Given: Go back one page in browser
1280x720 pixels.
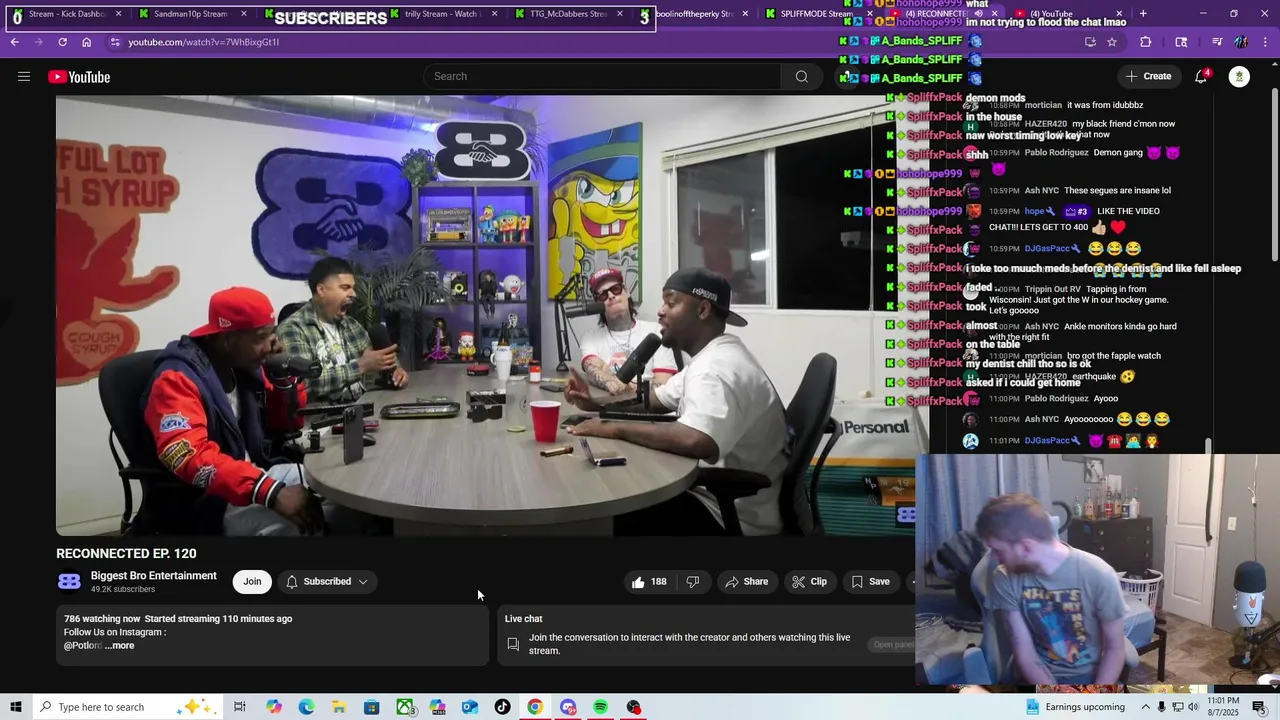Looking at the screenshot, I should [14, 42].
